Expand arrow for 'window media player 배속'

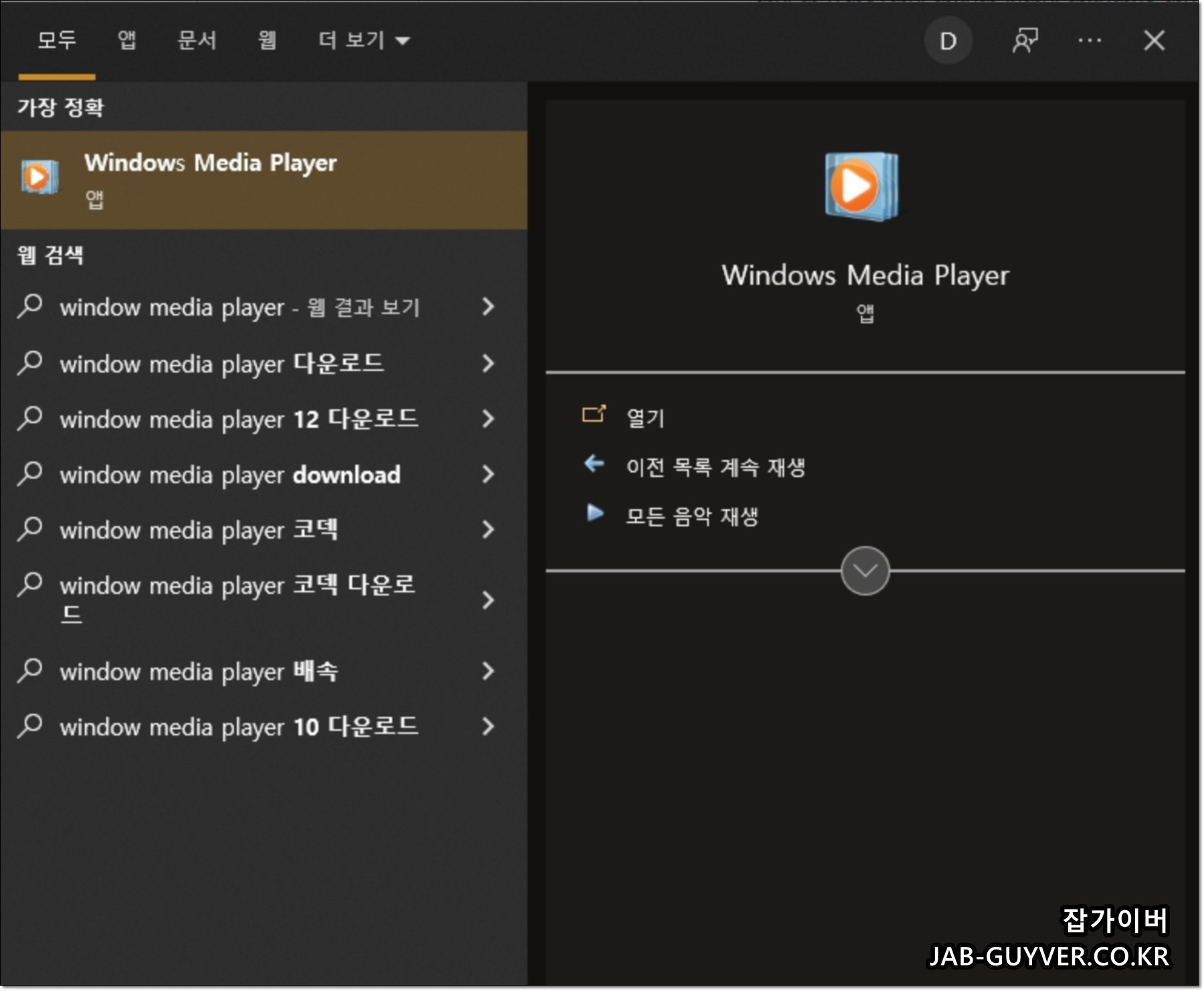coord(488,670)
